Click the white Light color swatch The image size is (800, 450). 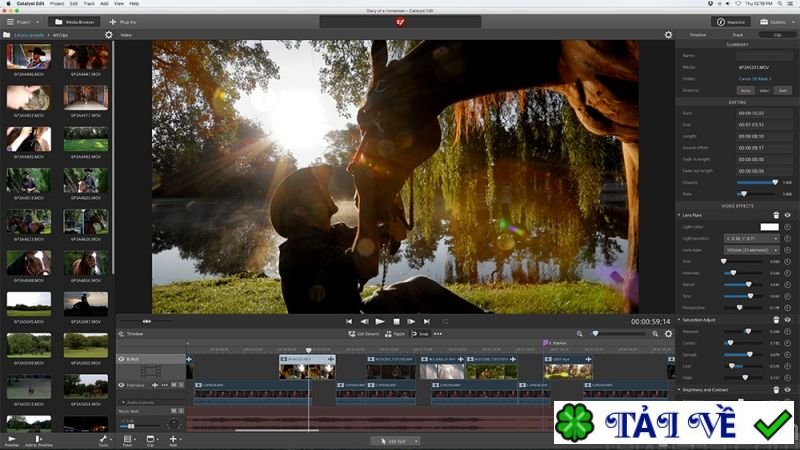pos(768,227)
